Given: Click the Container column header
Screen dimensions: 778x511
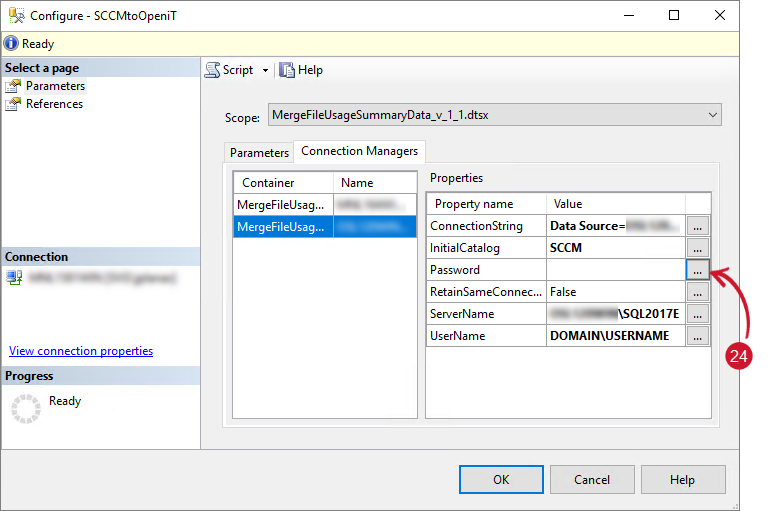Looking at the screenshot, I should click(283, 183).
